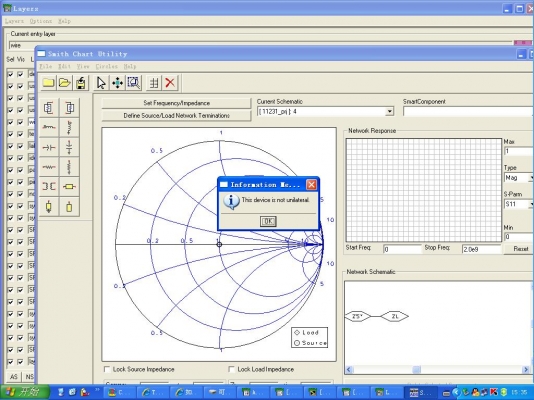The height and width of the screenshot is (400, 534).
Task: Toggle first row Sel checkbox in Layers window
Action: 10,74
